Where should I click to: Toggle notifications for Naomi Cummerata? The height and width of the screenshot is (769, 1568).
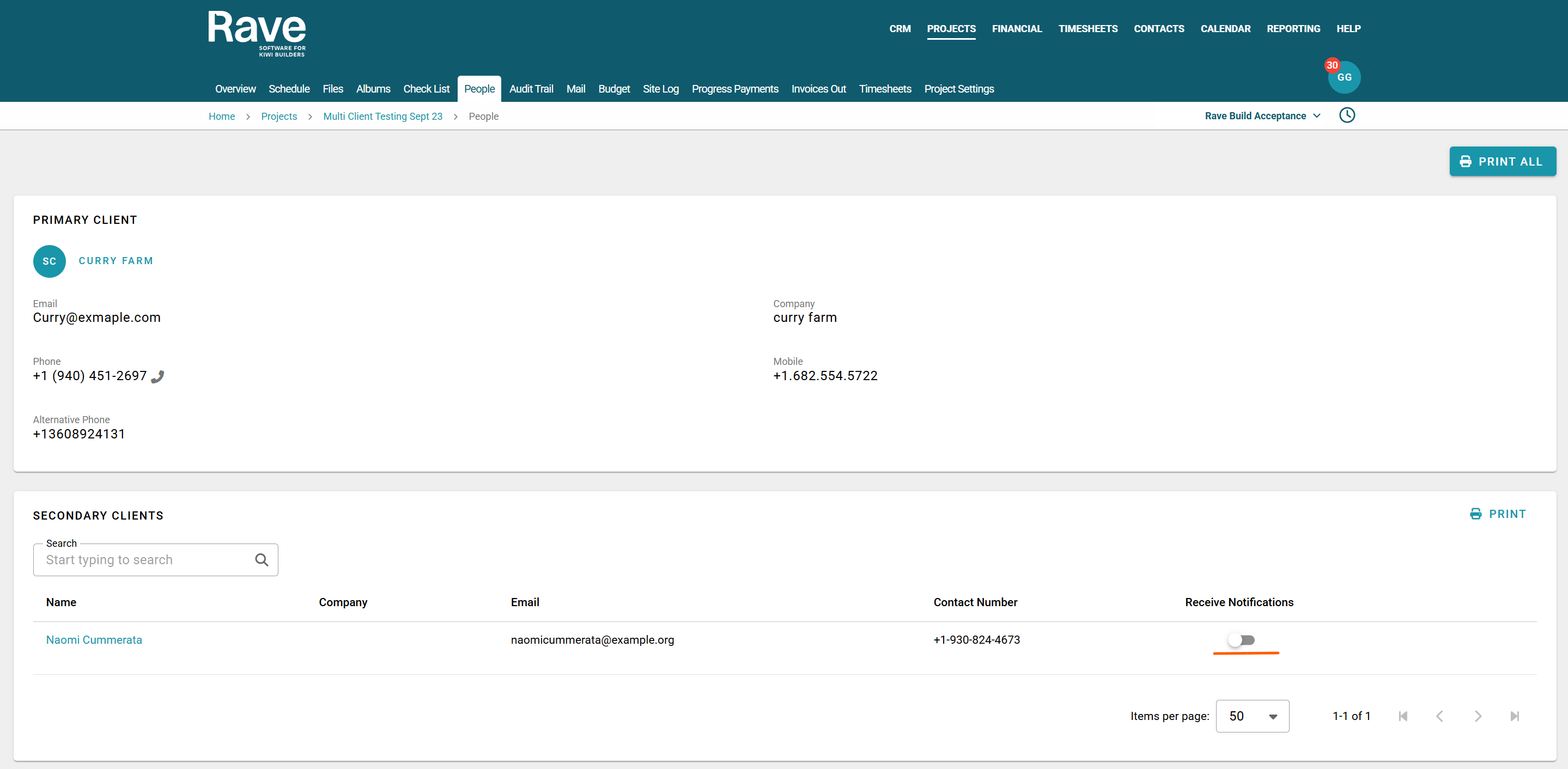1242,640
